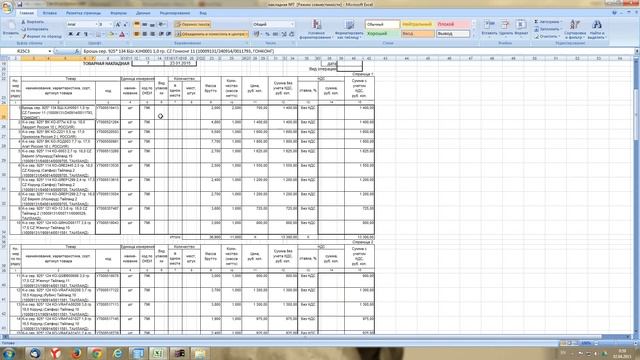The image size is (640, 360).
Task: Open Условное форматирование conditional formatting
Action: tap(316, 29)
